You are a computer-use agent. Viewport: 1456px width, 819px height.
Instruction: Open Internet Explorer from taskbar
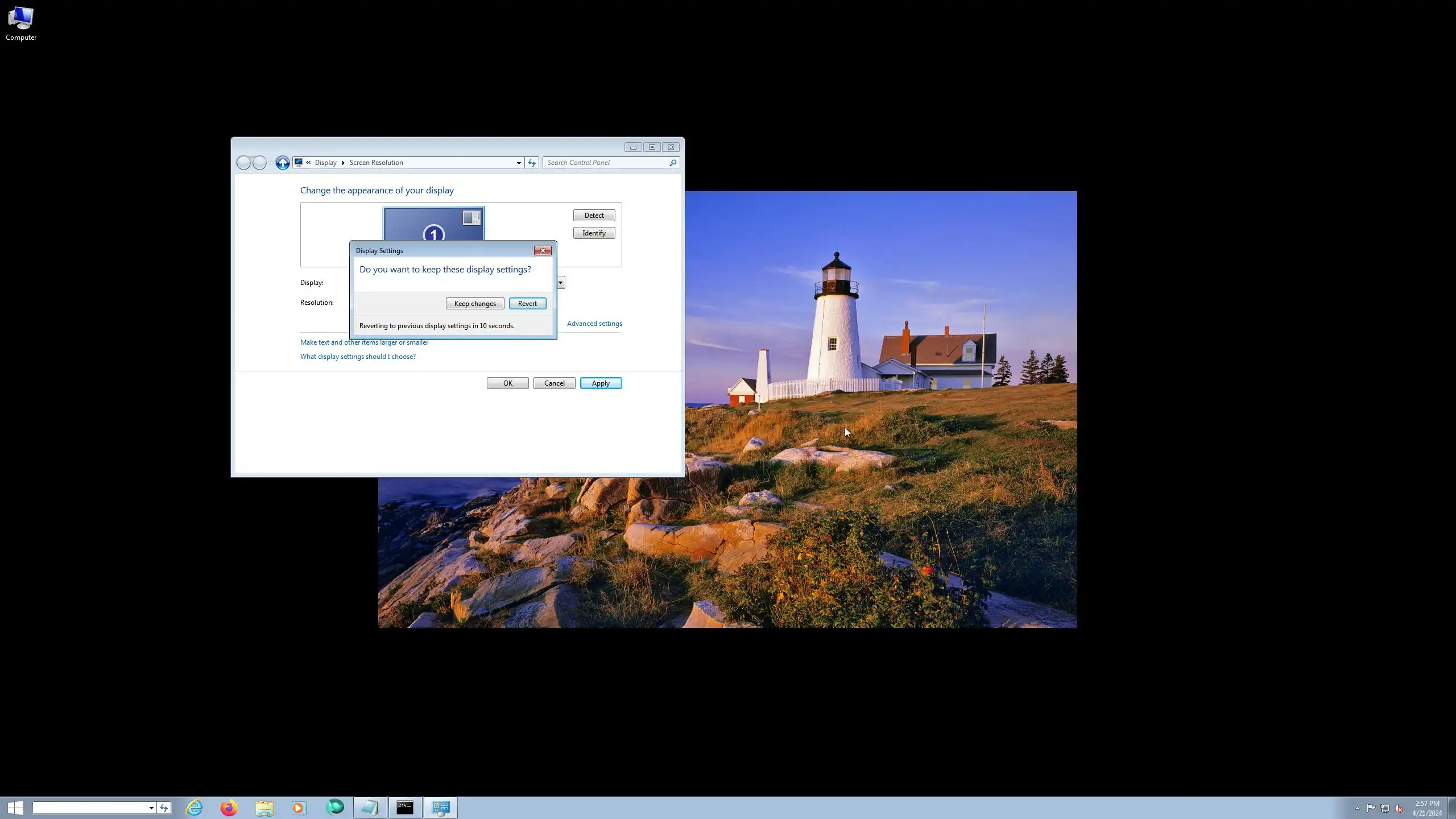tap(195, 808)
